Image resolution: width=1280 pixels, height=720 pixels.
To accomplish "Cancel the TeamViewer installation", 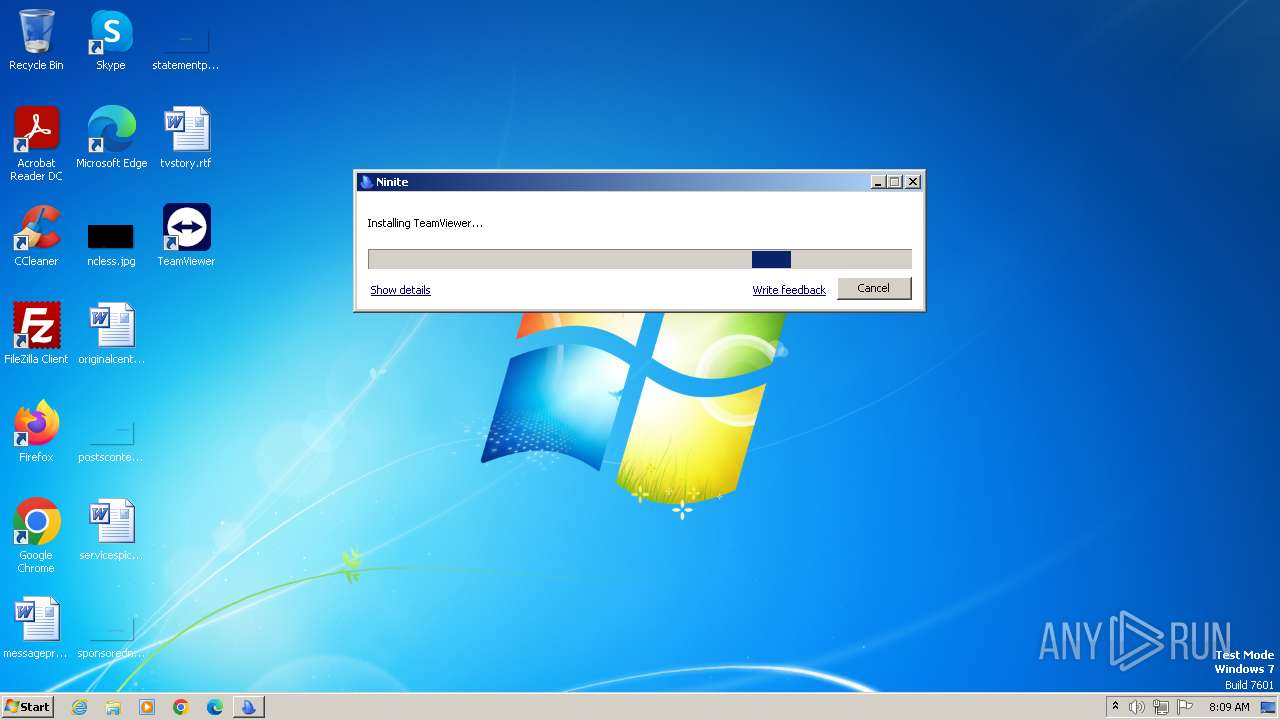I will [873, 288].
